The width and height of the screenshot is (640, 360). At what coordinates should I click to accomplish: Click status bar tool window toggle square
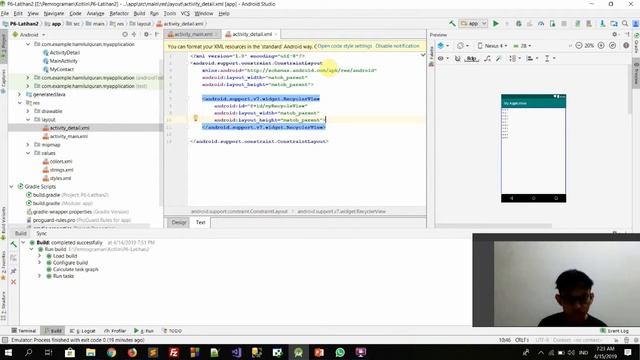[4, 340]
